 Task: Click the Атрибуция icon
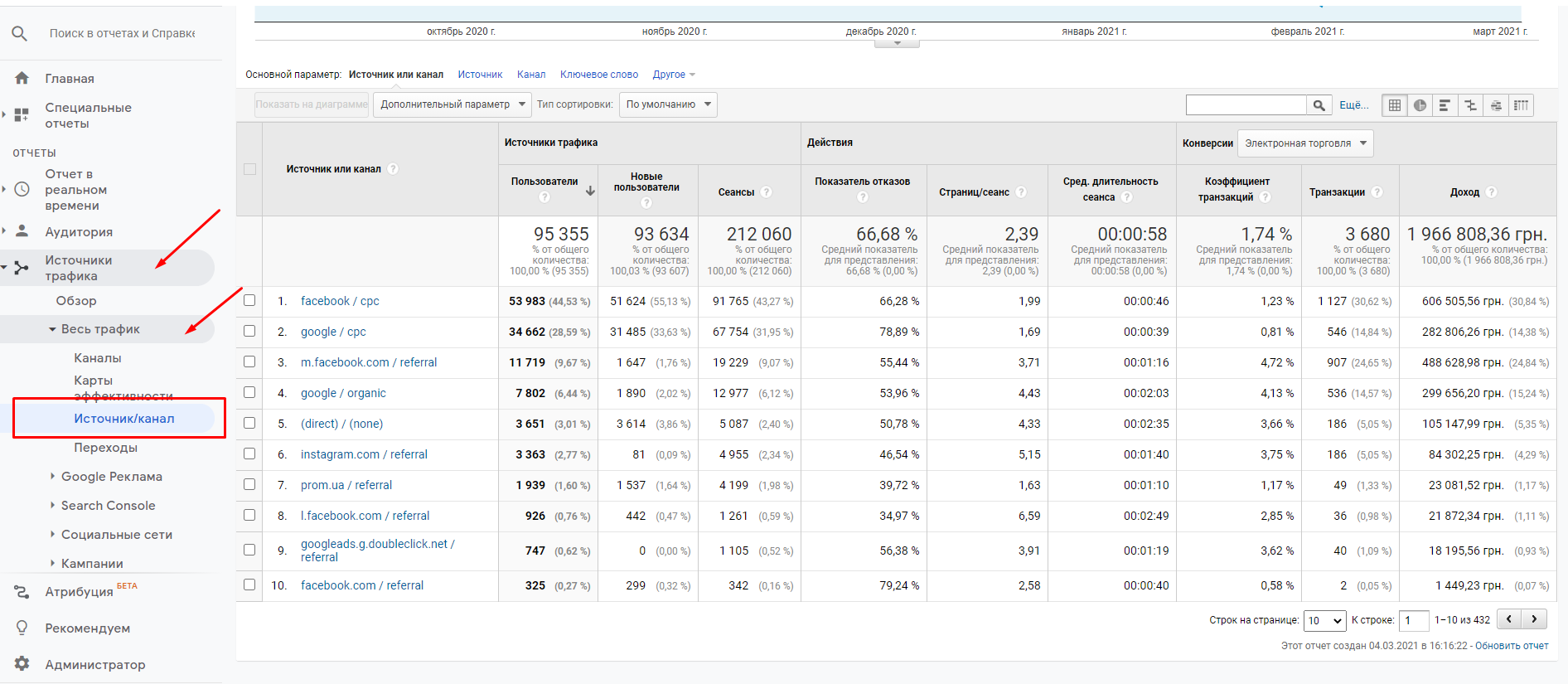click(x=22, y=592)
